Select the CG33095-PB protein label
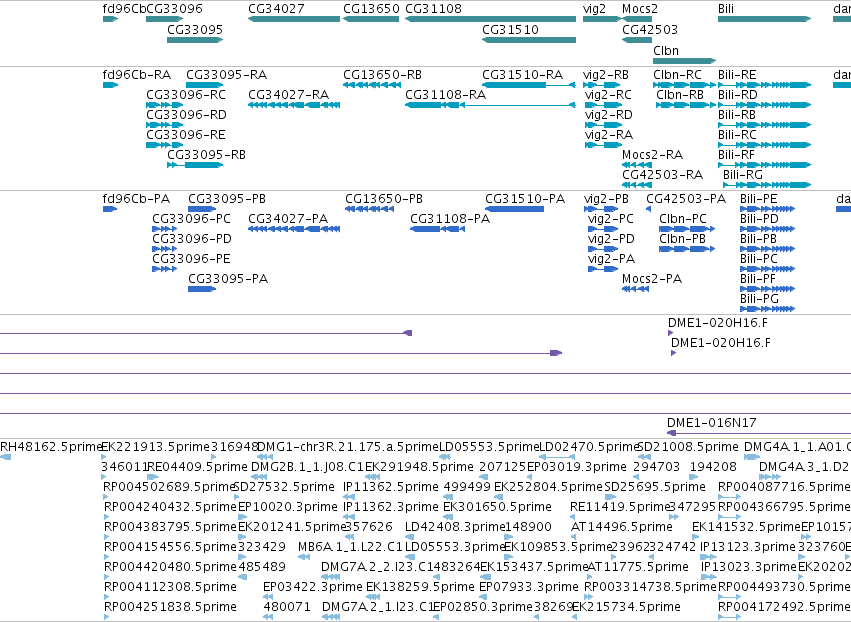The height and width of the screenshot is (622, 851). coord(227,199)
